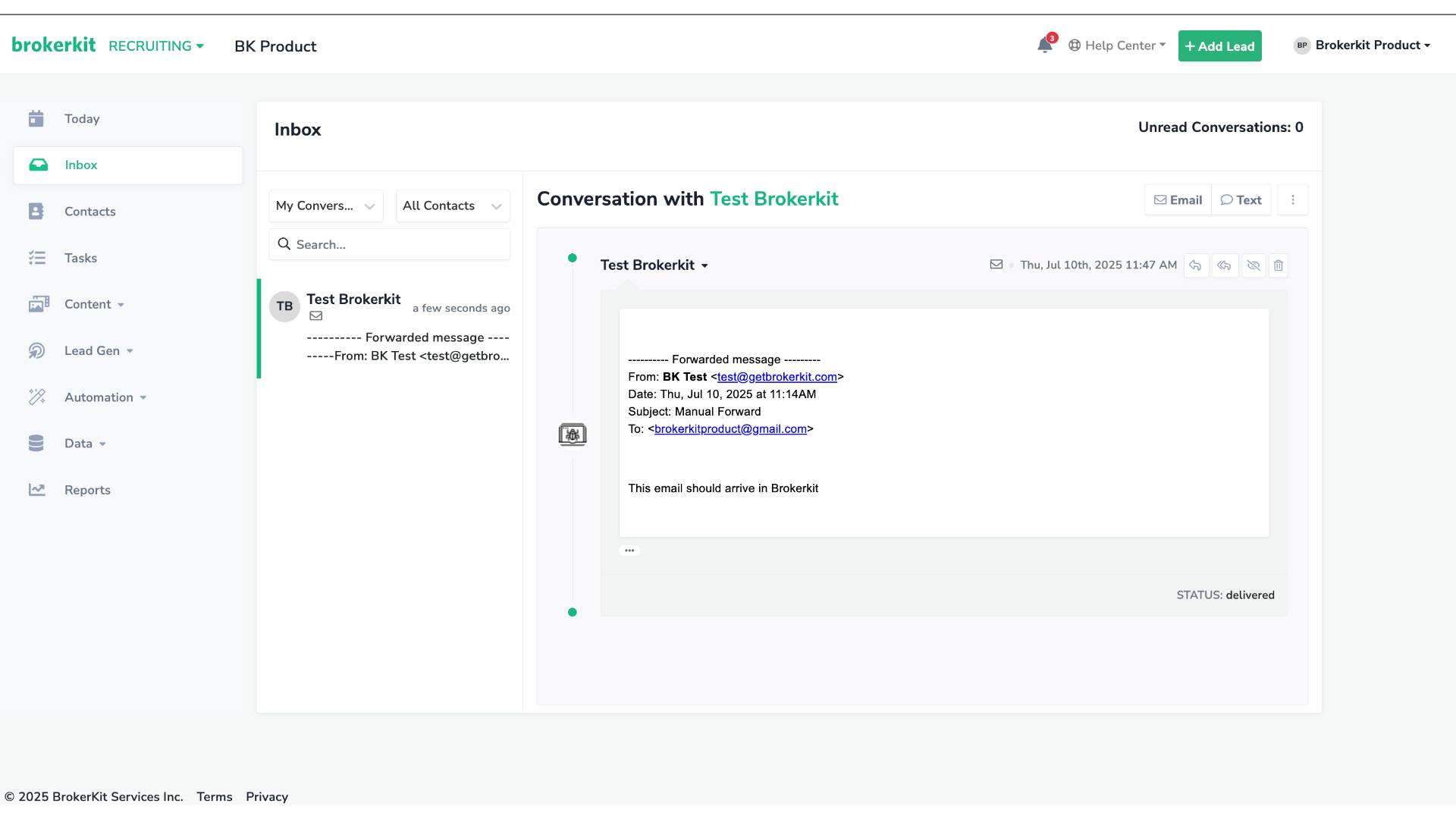This screenshot has width=1456, height=819.
Task: Click the sender avatar on message timeline
Action: pyautogui.click(x=573, y=435)
